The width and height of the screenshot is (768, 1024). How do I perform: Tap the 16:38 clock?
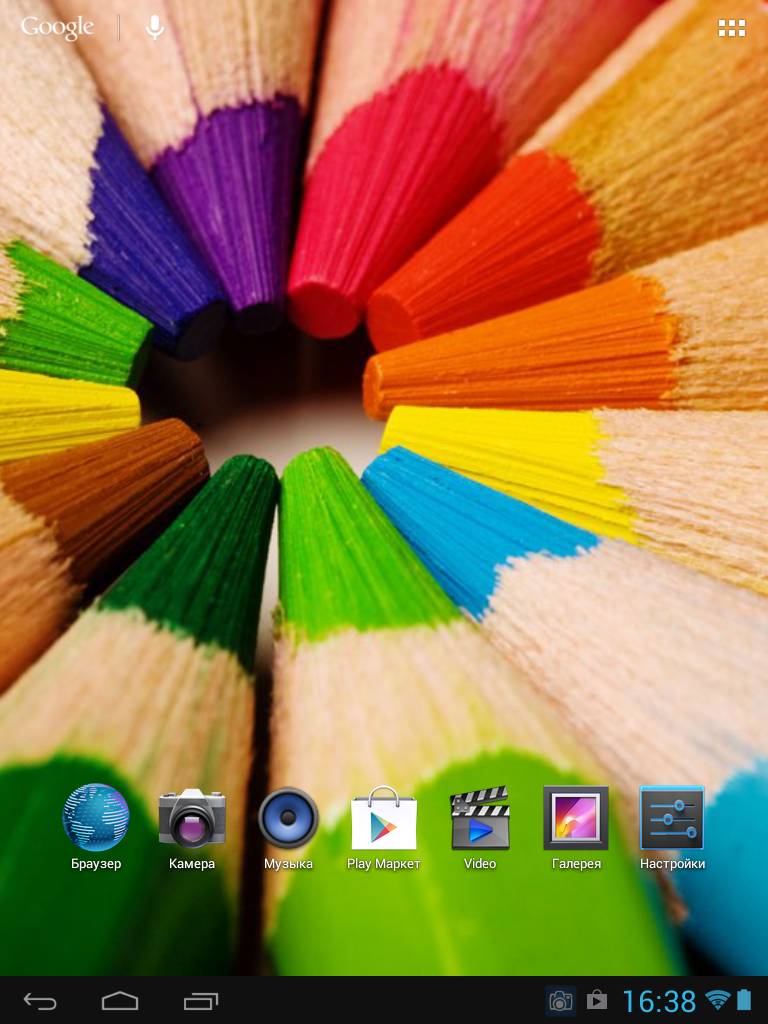pyautogui.click(x=659, y=1000)
